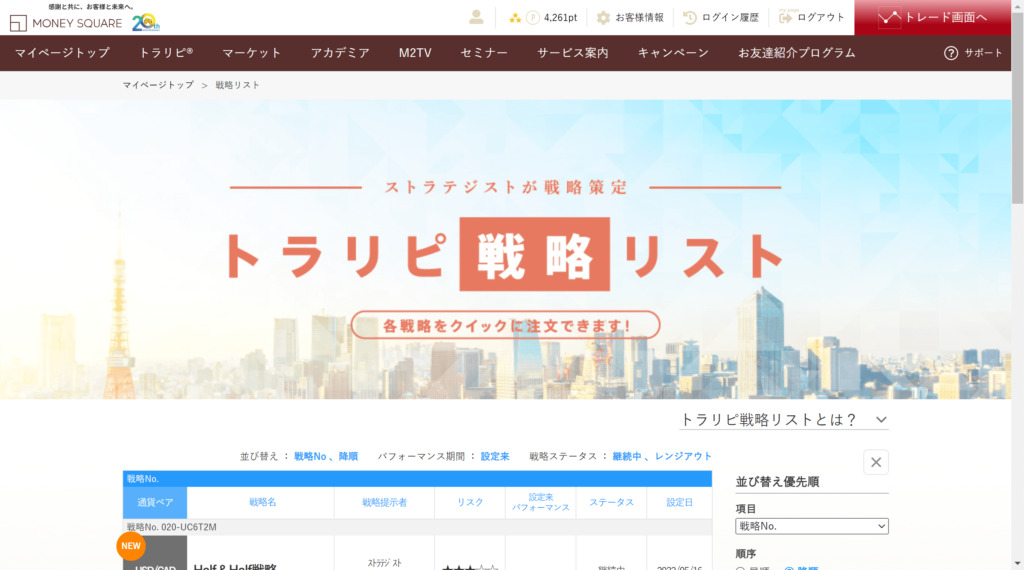1024x570 pixels.
Task: Click the clock icon for ログイン履歴
Action: click(690, 18)
